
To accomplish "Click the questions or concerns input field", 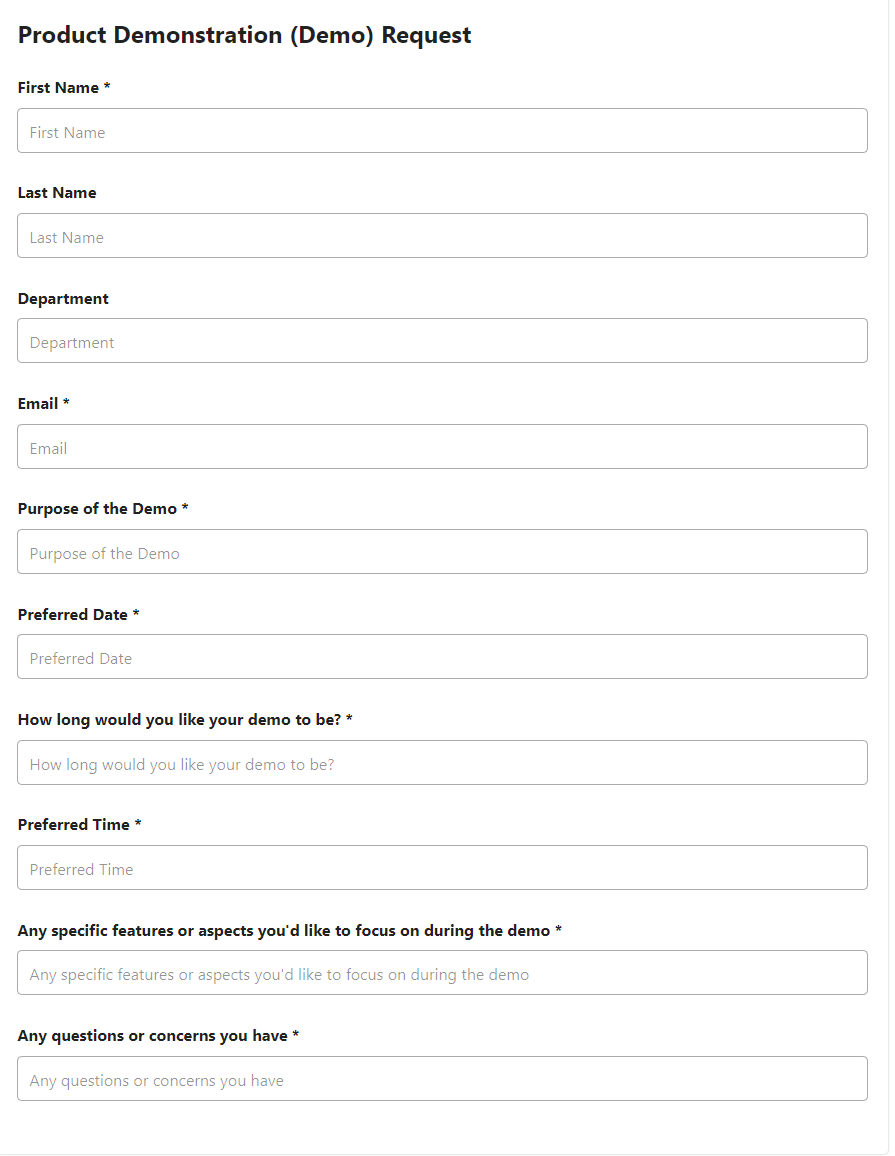I will (442, 1078).
